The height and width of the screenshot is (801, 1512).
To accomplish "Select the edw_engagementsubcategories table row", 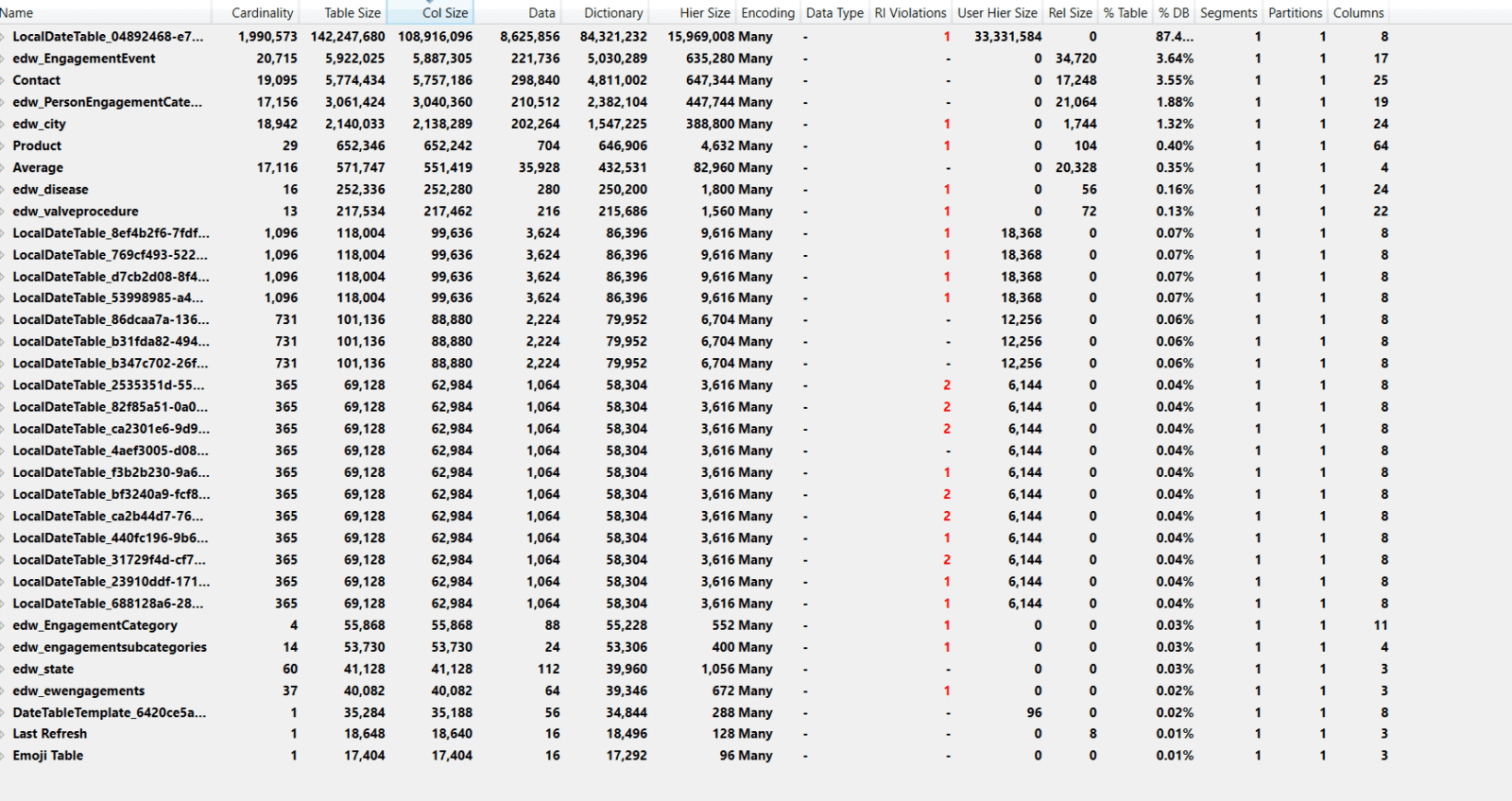I will tap(695, 647).
